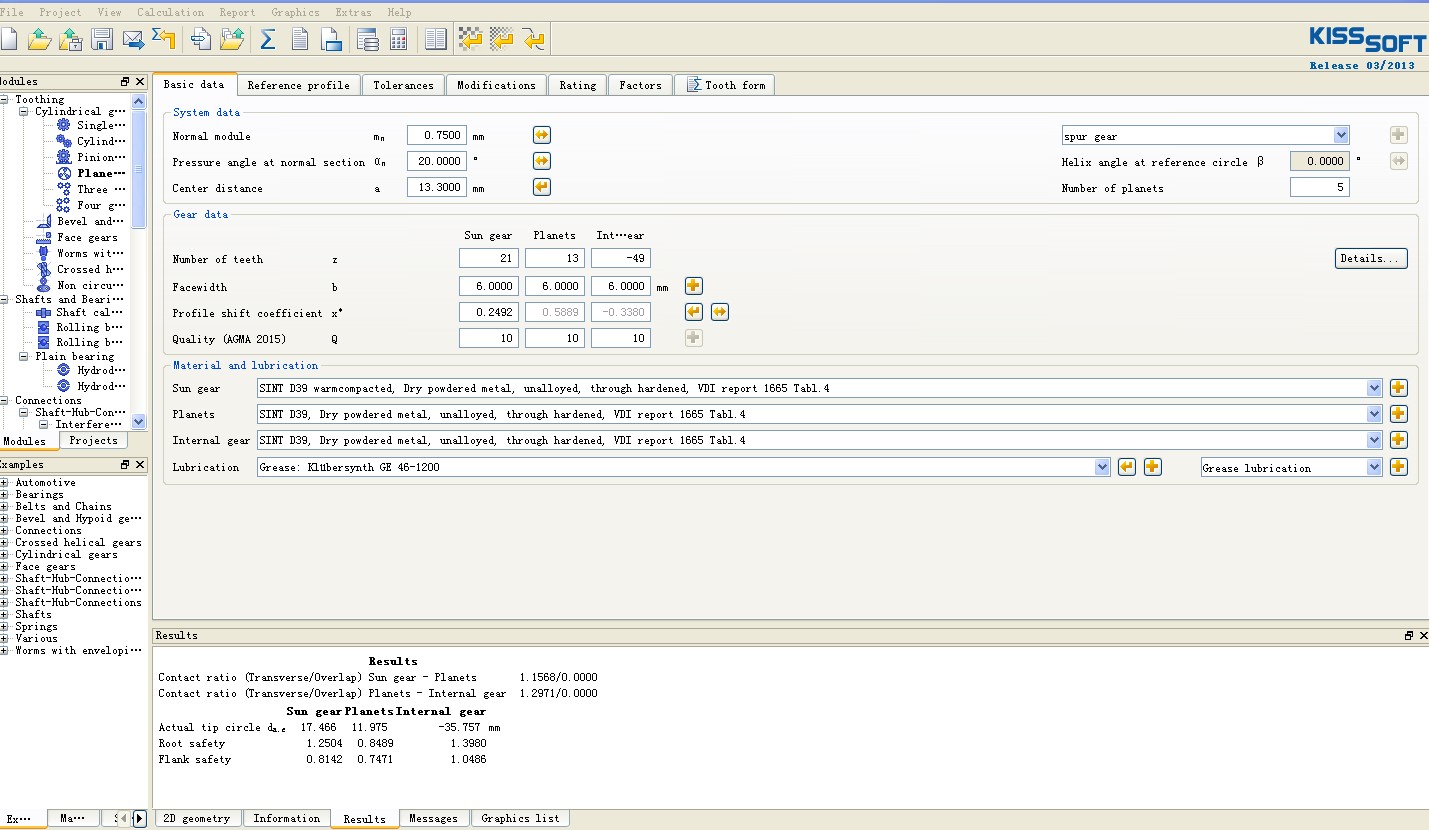Screen dimensions: 1429x830
Task: Save file with the floppy disk icon
Action: pos(101,39)
